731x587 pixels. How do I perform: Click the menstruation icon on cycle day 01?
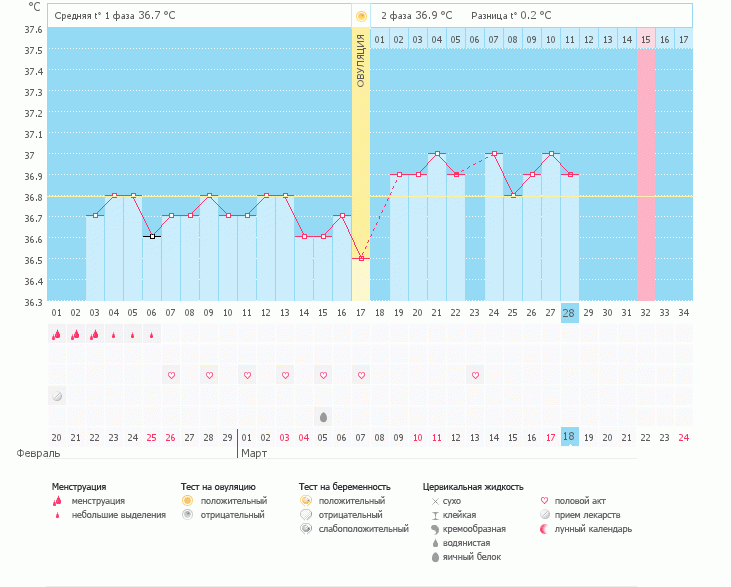(x=57, y=335)
